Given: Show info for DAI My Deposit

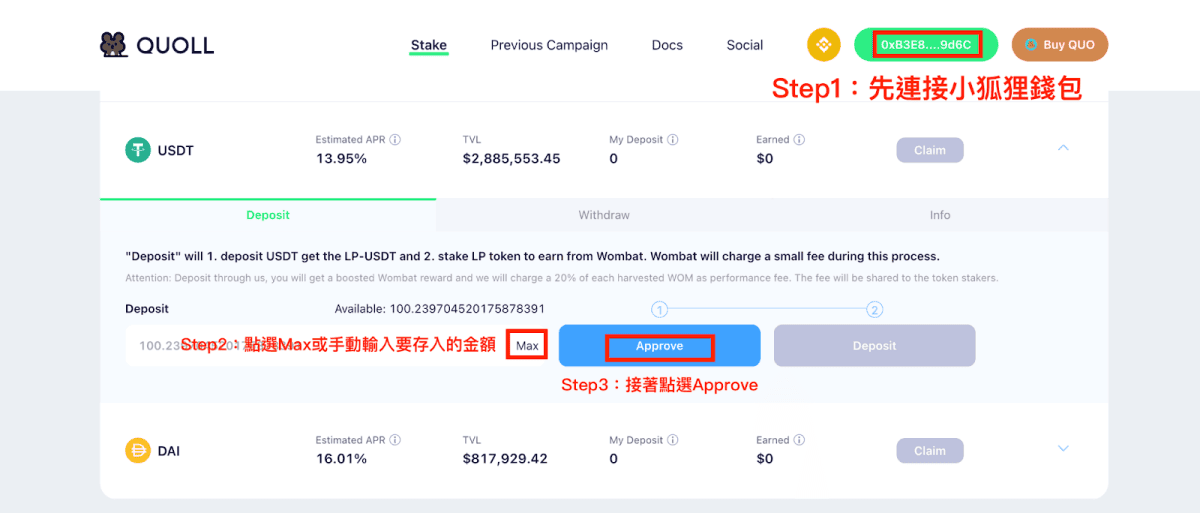Looking at the screenshot, I should point(673,440).
